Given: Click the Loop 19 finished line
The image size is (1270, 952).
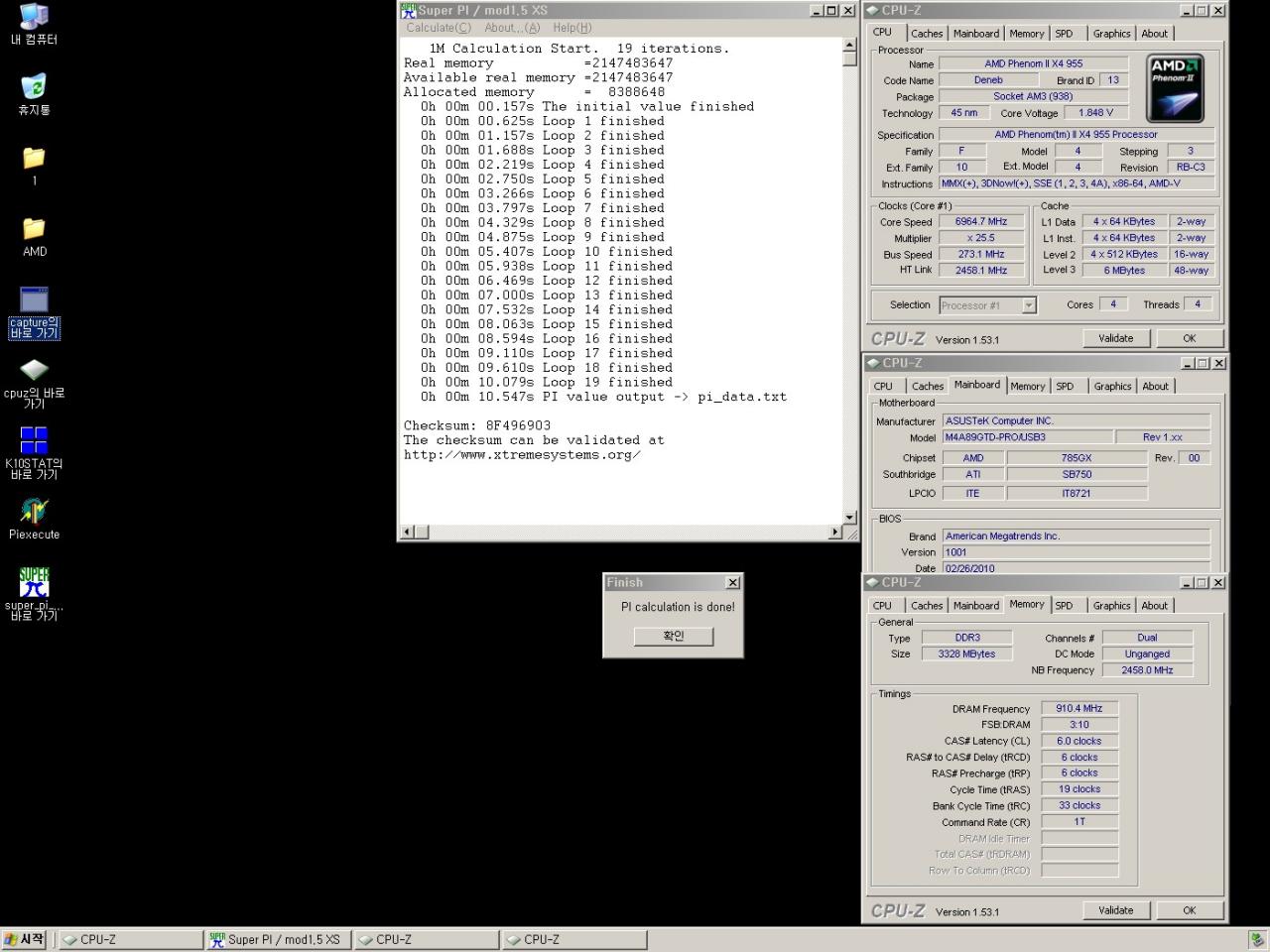Looking at the screenshot, I should tap(547, 382).
